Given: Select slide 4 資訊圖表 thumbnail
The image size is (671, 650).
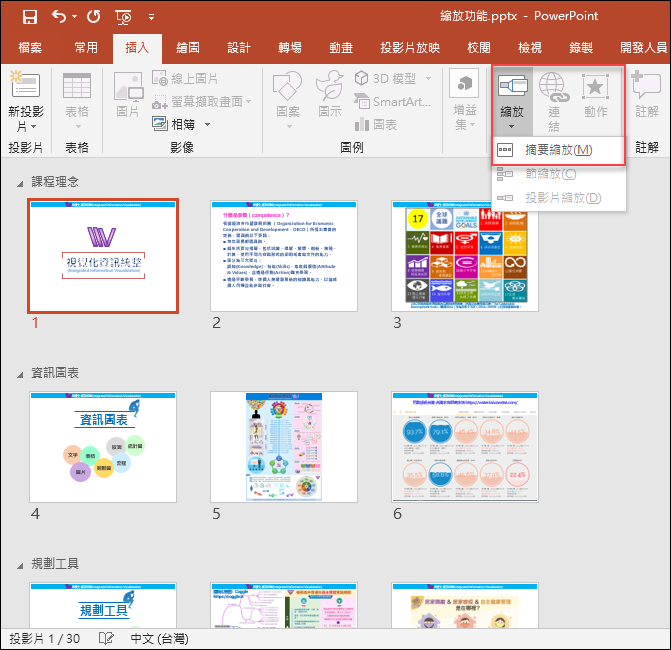Looking at the screenshot, I should coord(103,447).
